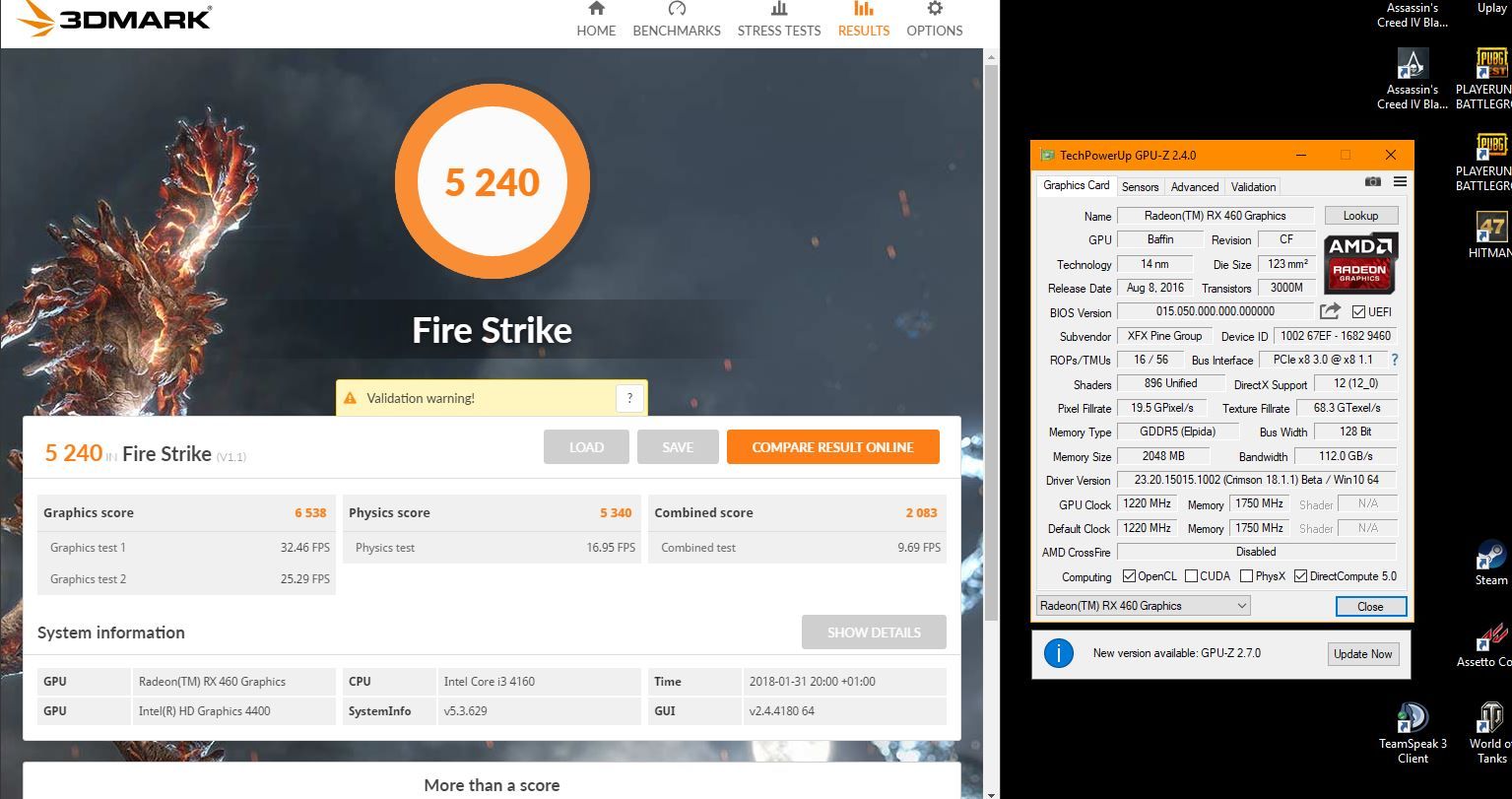Toggle PhysX checkbox
The width and height of the screenshot is (1512, 799).
[x=1246, y=576]
